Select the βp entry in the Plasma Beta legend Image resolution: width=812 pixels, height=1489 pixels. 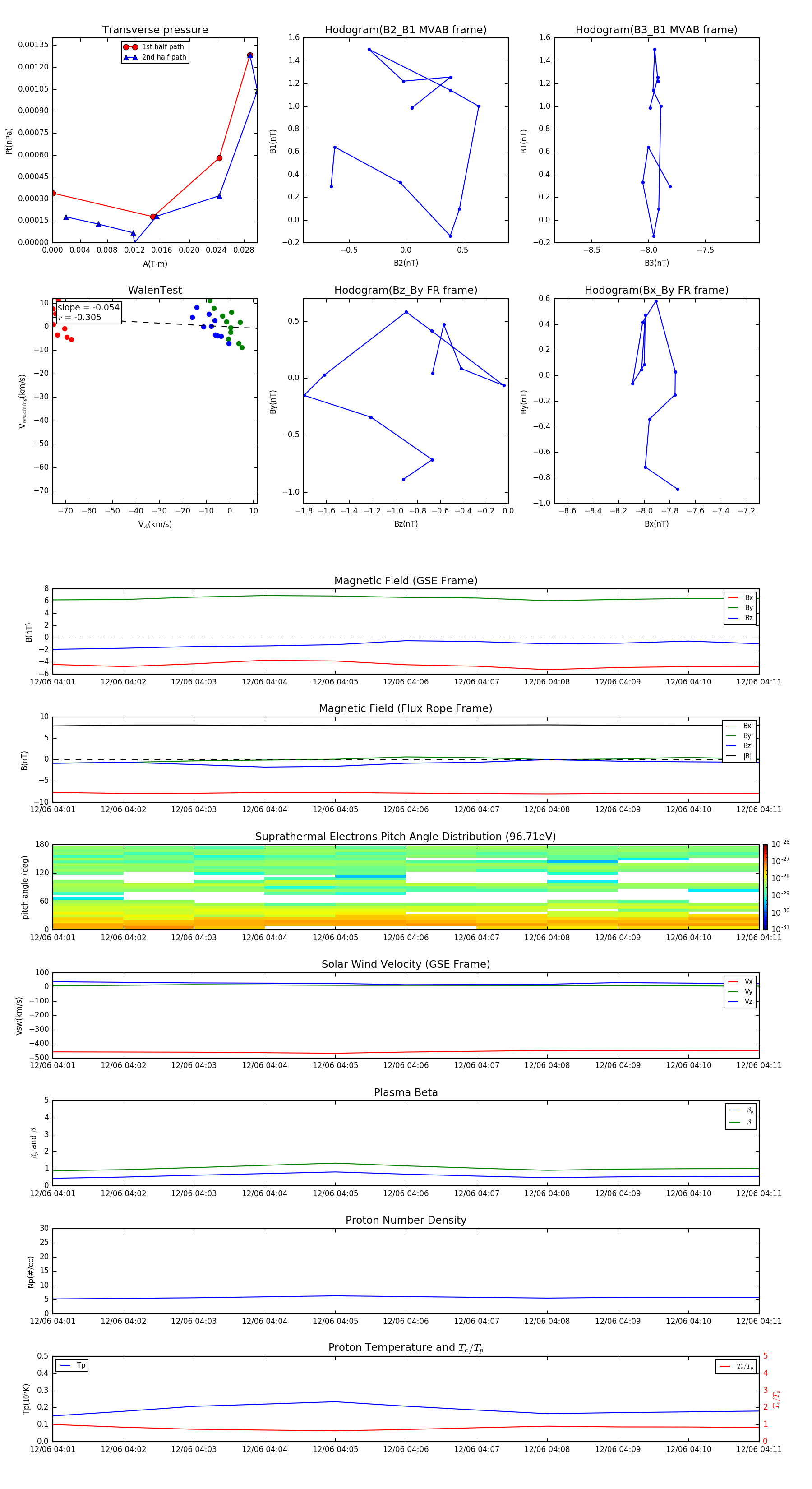(x=741, y=1110)
